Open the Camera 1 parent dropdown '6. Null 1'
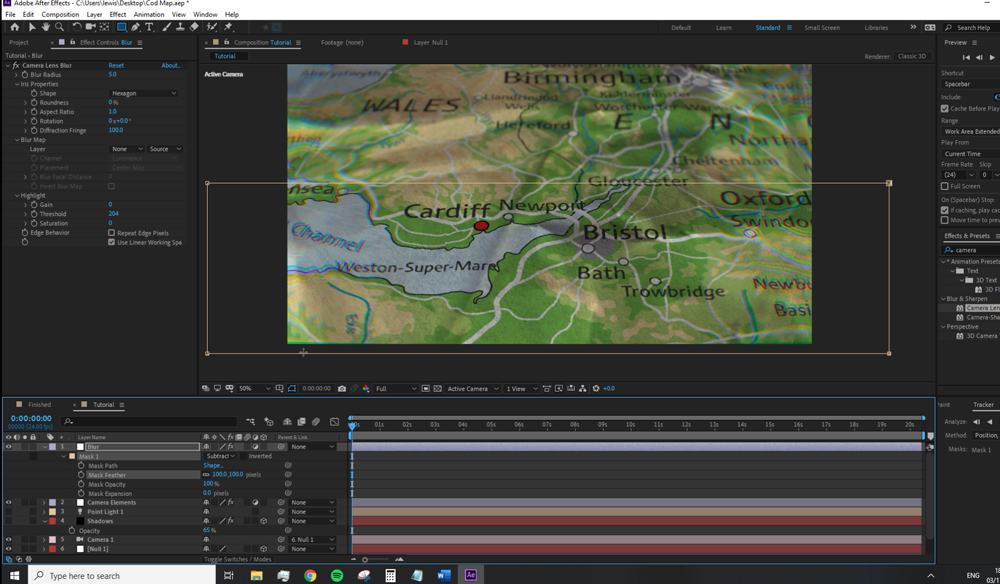This screenshot has height=584, width=1000. (x=312, y=539)
